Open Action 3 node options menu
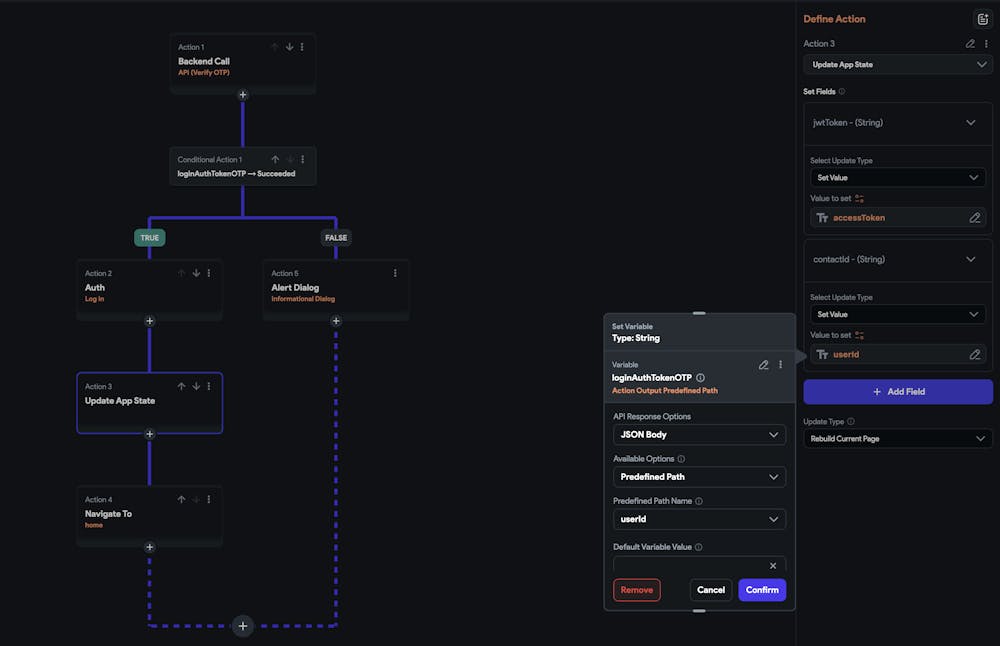 click(x=209, y=386)
